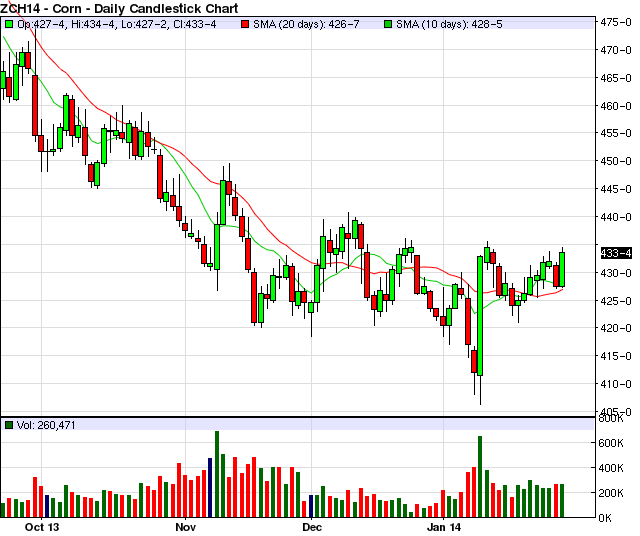Click the 415-0 price axis label
640x536 pixels.
pos(616,356)
